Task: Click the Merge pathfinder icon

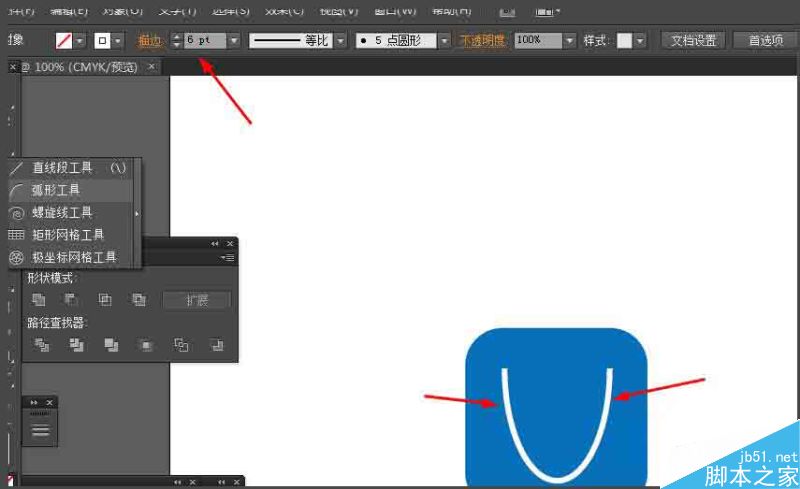Action: coord(111,346)
